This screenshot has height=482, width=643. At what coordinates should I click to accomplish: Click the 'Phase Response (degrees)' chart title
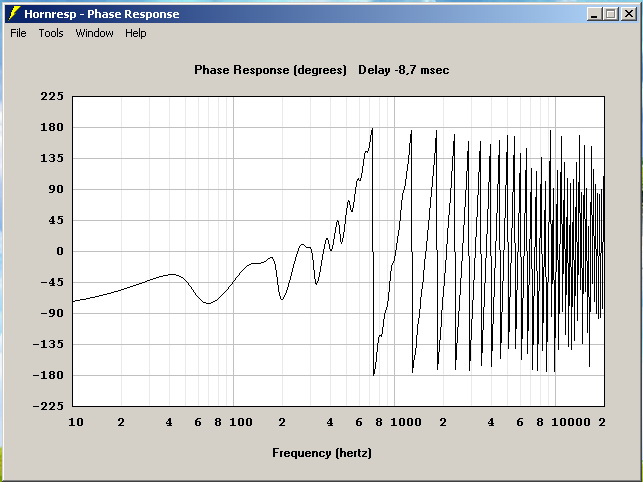coord(271,70)
